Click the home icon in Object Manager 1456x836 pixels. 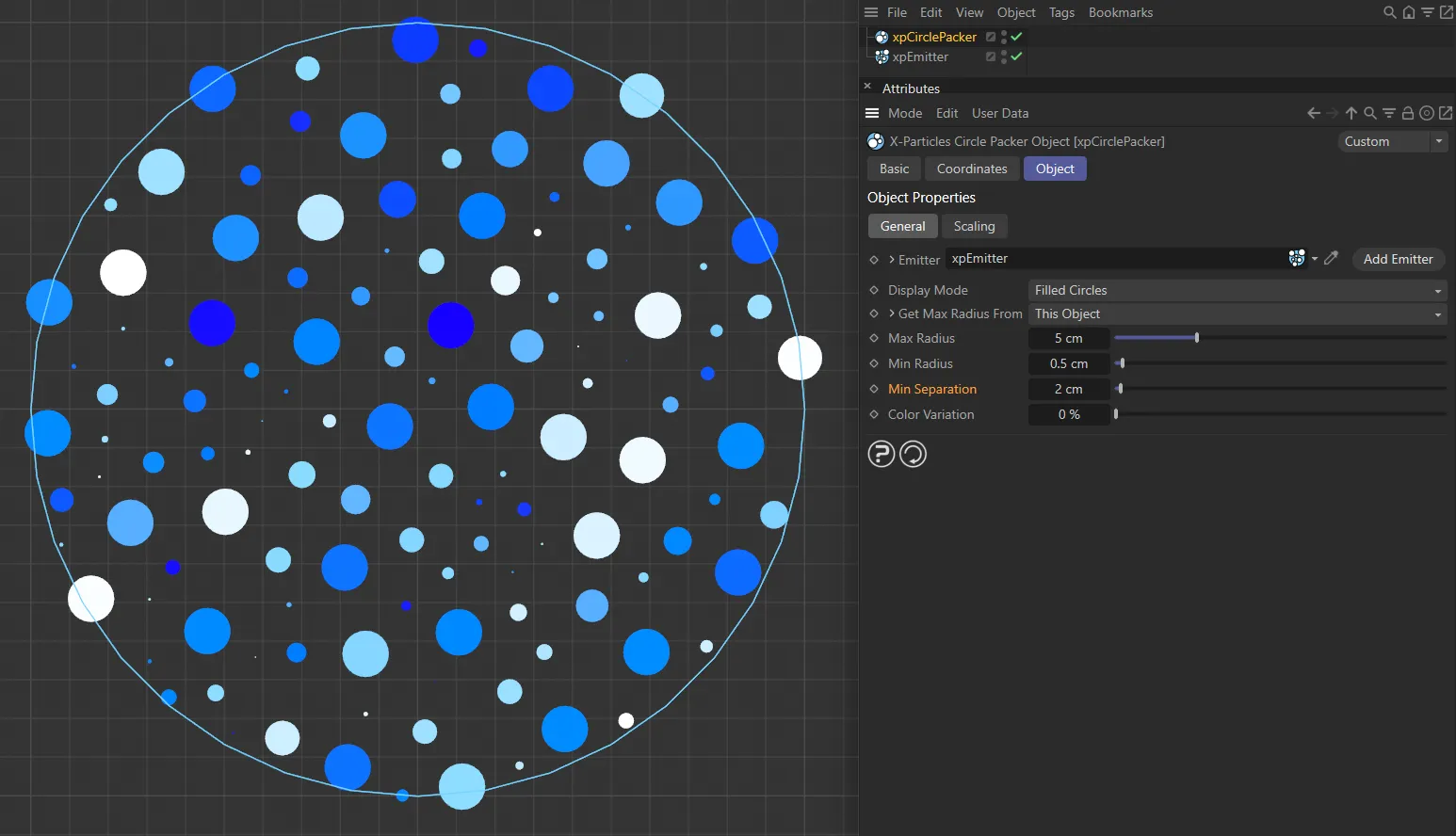(1408, 12)
